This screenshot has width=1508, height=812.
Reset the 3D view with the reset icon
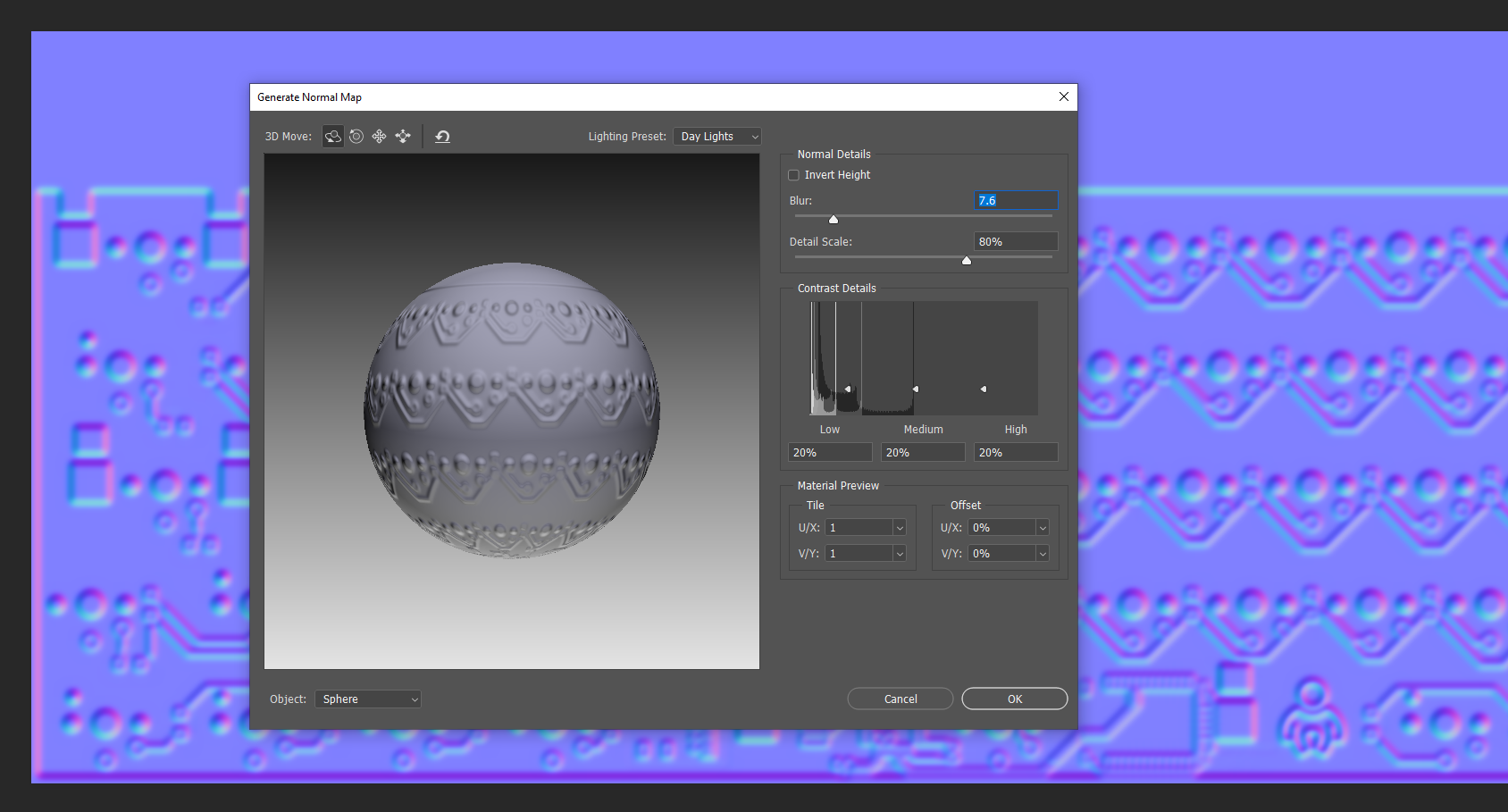[x=441, y=136]
